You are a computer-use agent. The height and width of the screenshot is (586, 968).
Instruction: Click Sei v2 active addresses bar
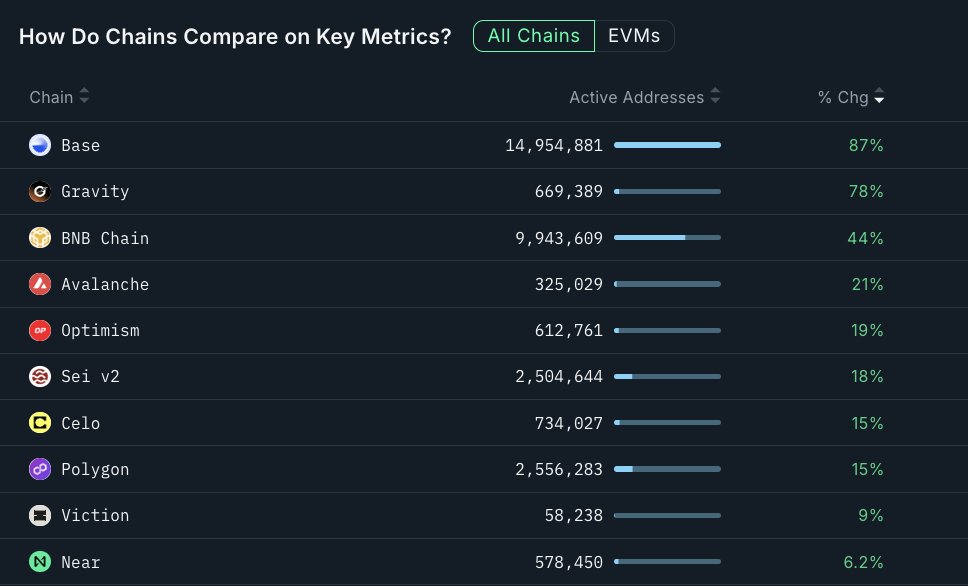point(667,376)
